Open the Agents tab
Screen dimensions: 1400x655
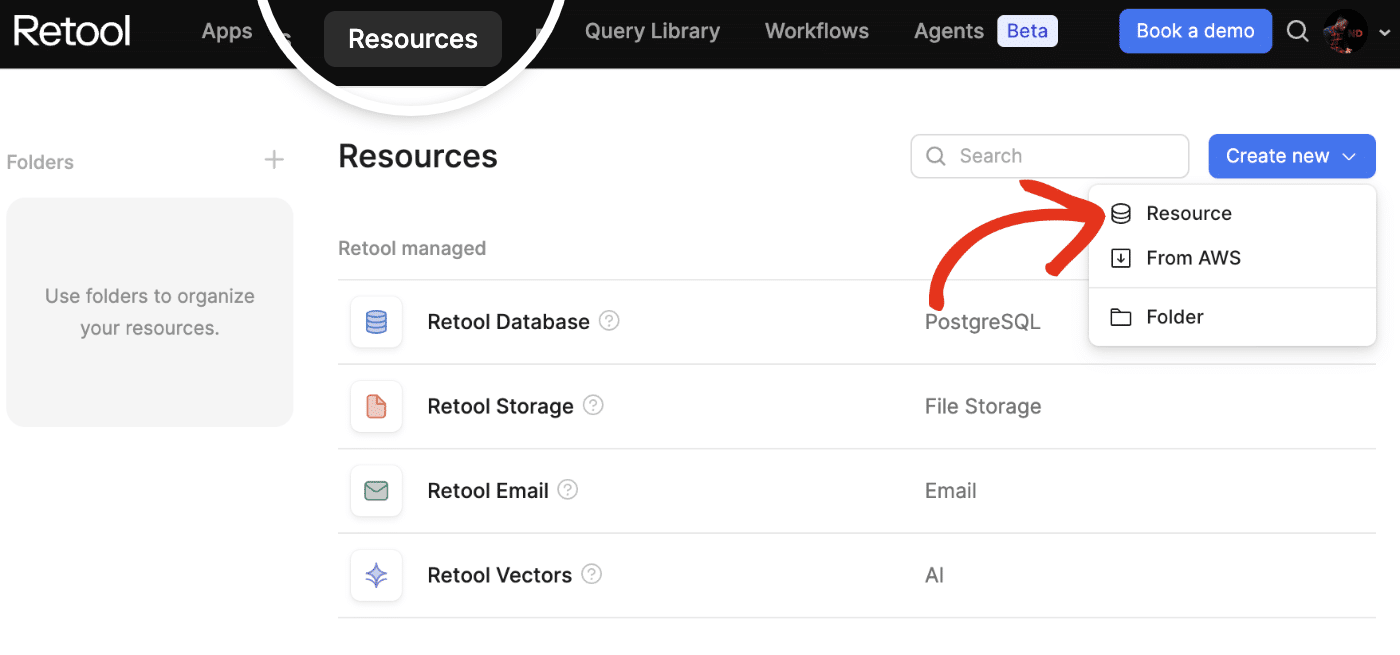[x=949, y=31]
